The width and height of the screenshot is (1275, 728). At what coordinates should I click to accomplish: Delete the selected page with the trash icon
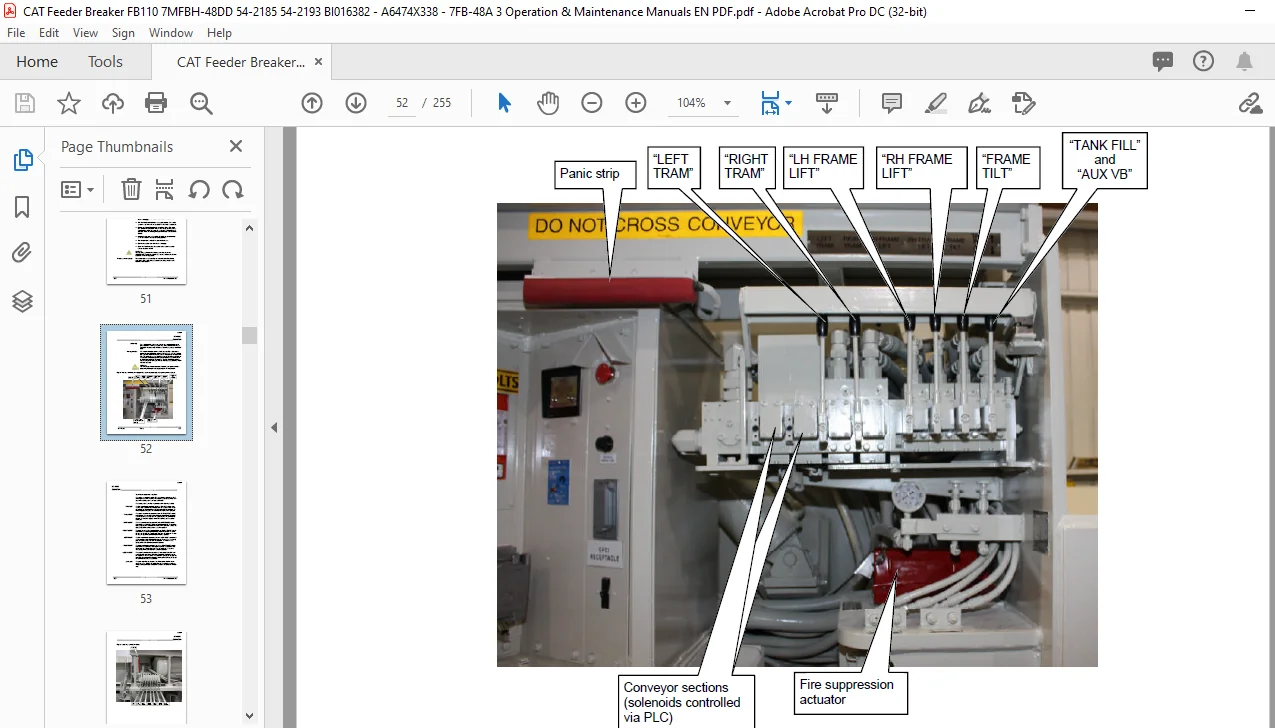[131, 189]
